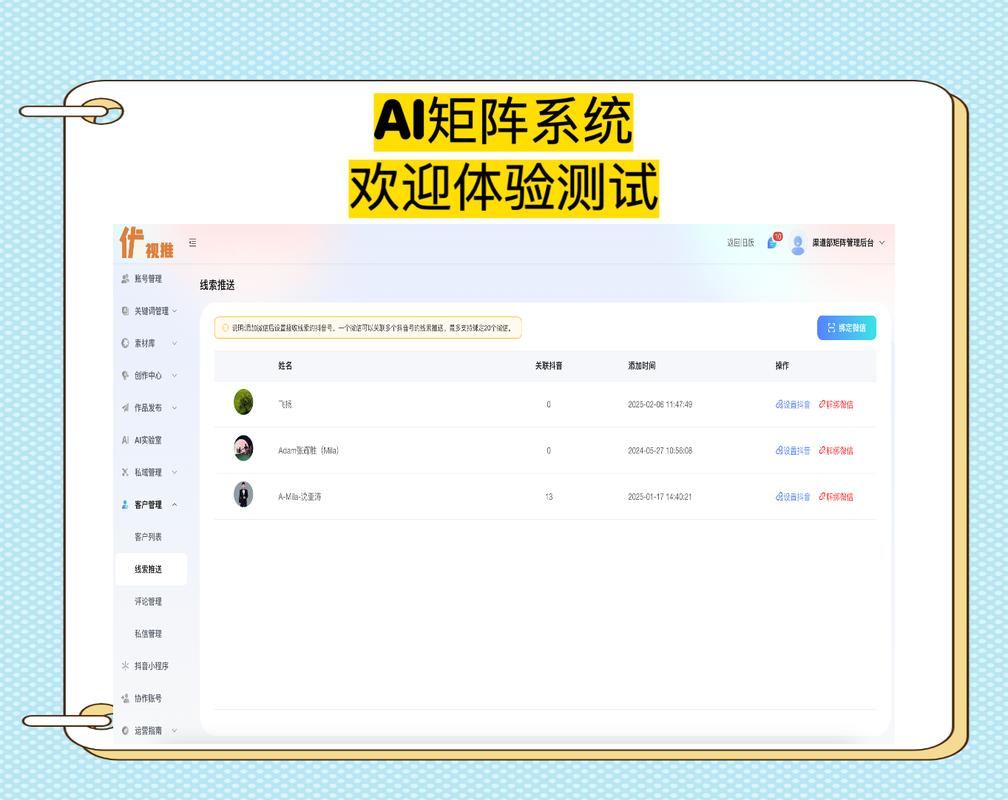Image resolution: width=1008 pixels, height=800 pixels.
Task: Click 设置抖音 in the A-Mila row
Action: [793, 496]
